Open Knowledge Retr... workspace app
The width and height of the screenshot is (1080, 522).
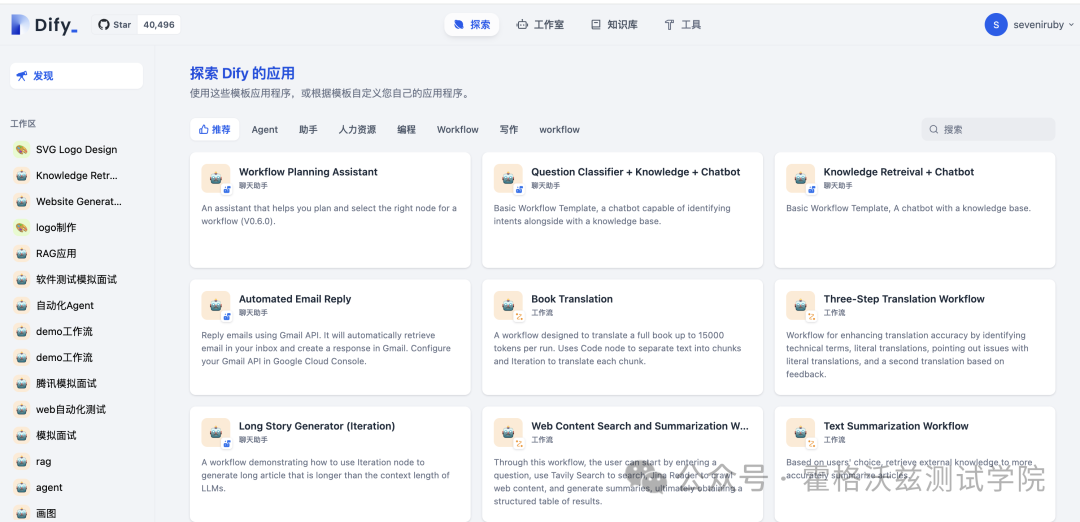click(x=76, y=176)
